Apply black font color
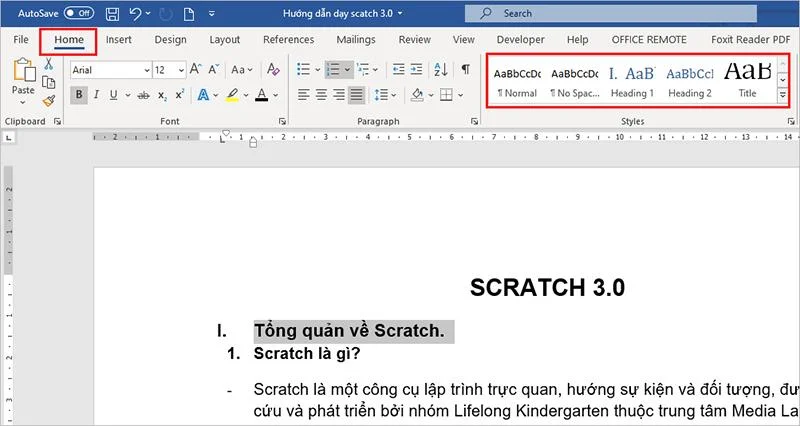 pos(262,95)
